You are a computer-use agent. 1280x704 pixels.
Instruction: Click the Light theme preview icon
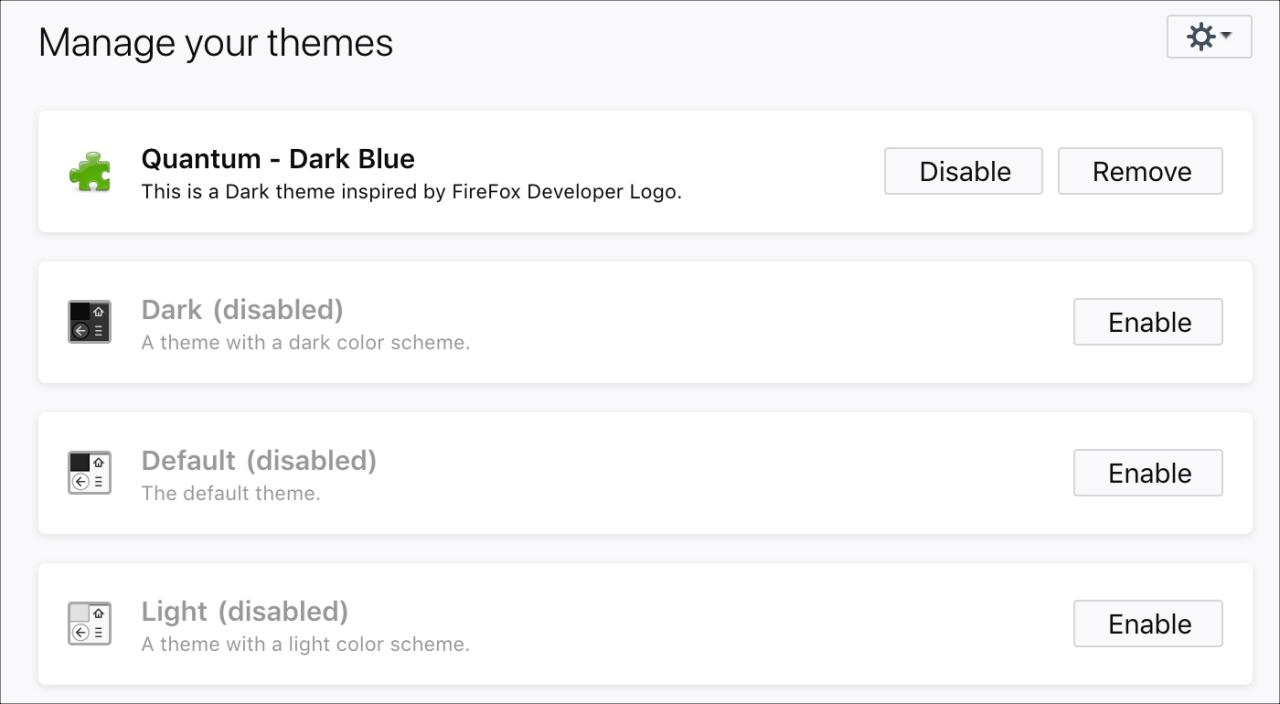[89, 624]
